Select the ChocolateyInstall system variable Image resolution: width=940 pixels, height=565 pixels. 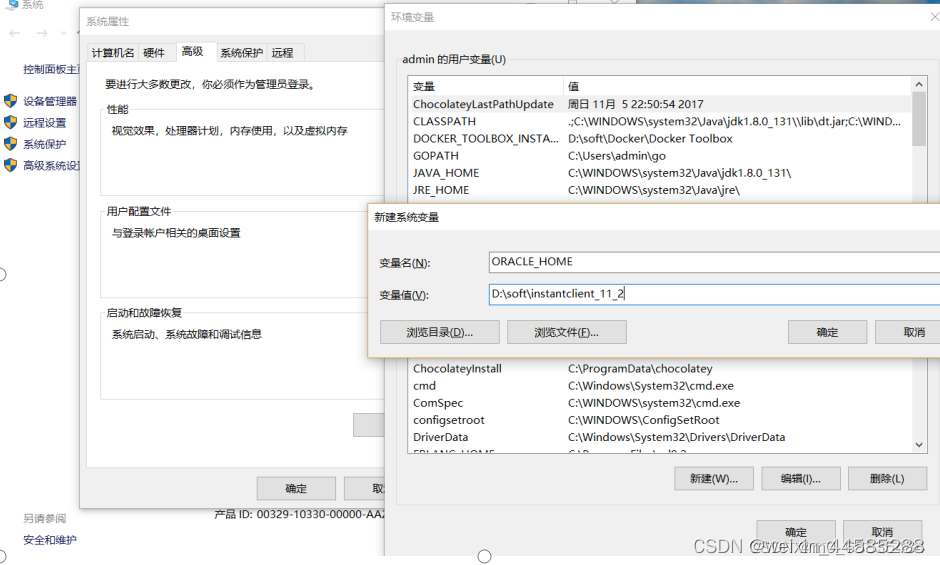click(660, 369)
